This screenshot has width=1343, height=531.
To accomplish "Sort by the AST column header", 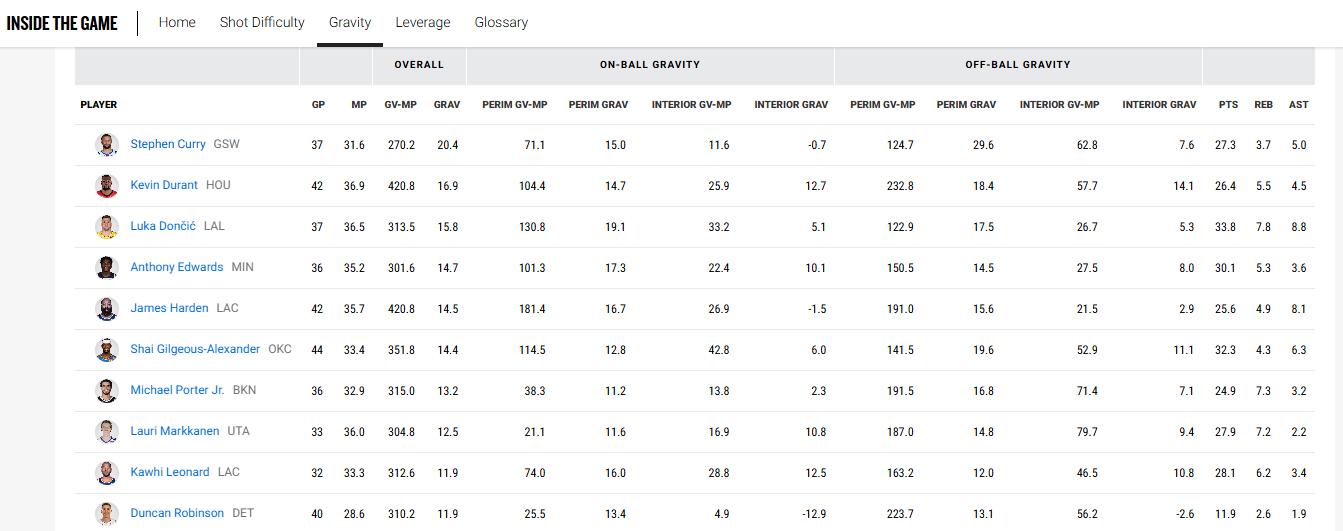I will [x=1298, y=104].
